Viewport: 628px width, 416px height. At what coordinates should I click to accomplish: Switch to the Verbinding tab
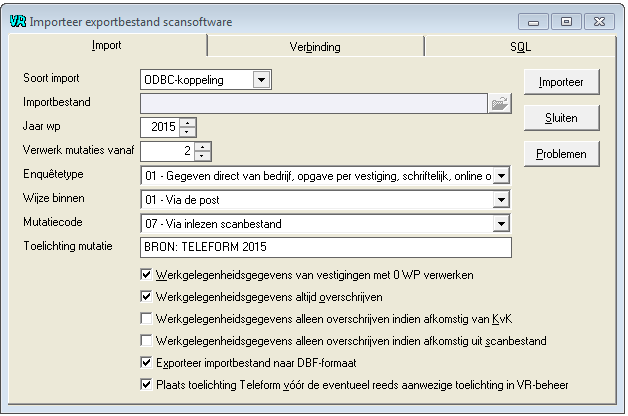315,47
